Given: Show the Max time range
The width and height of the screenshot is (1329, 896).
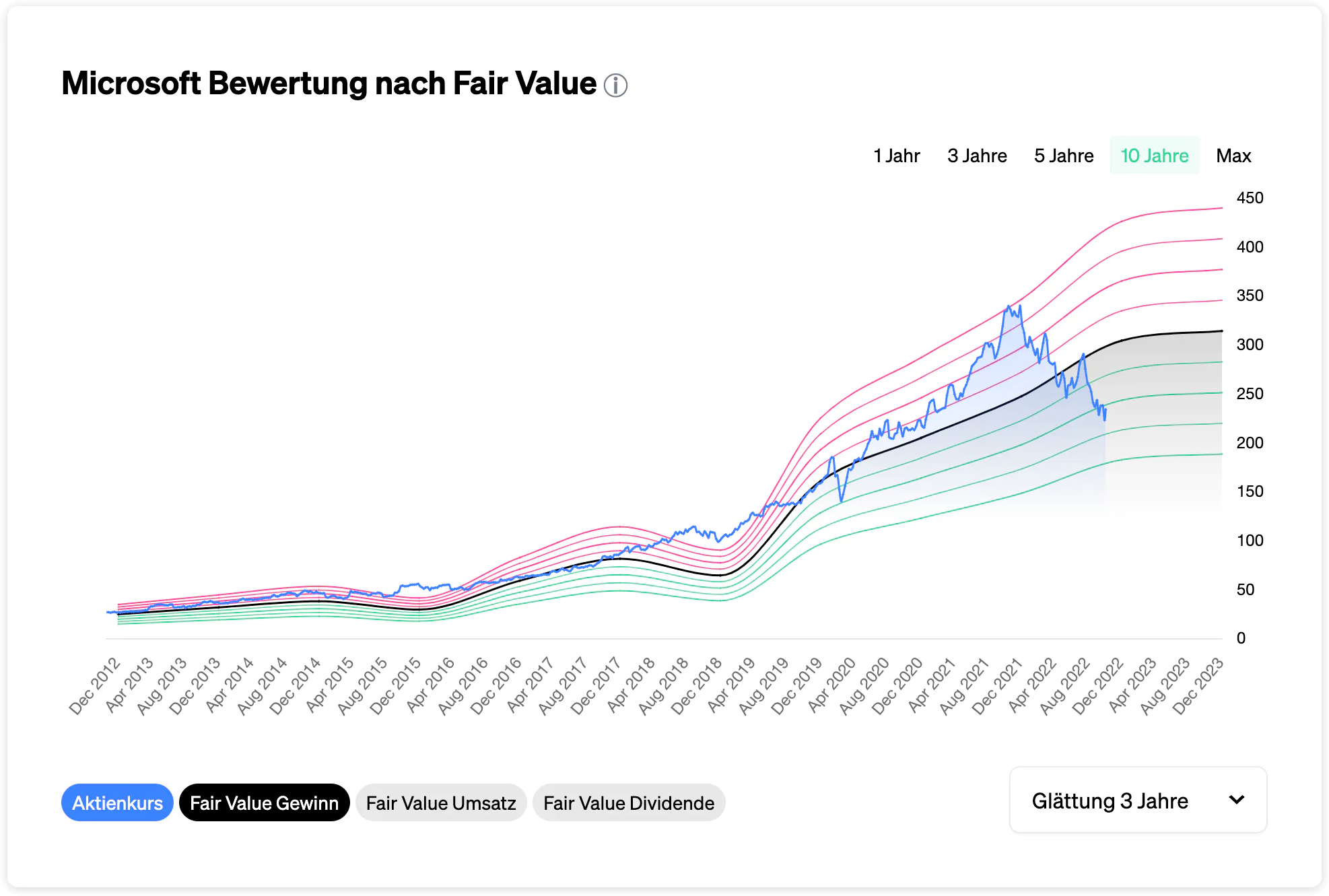Looking at the screenshot, I should [x=1233, y=156].
